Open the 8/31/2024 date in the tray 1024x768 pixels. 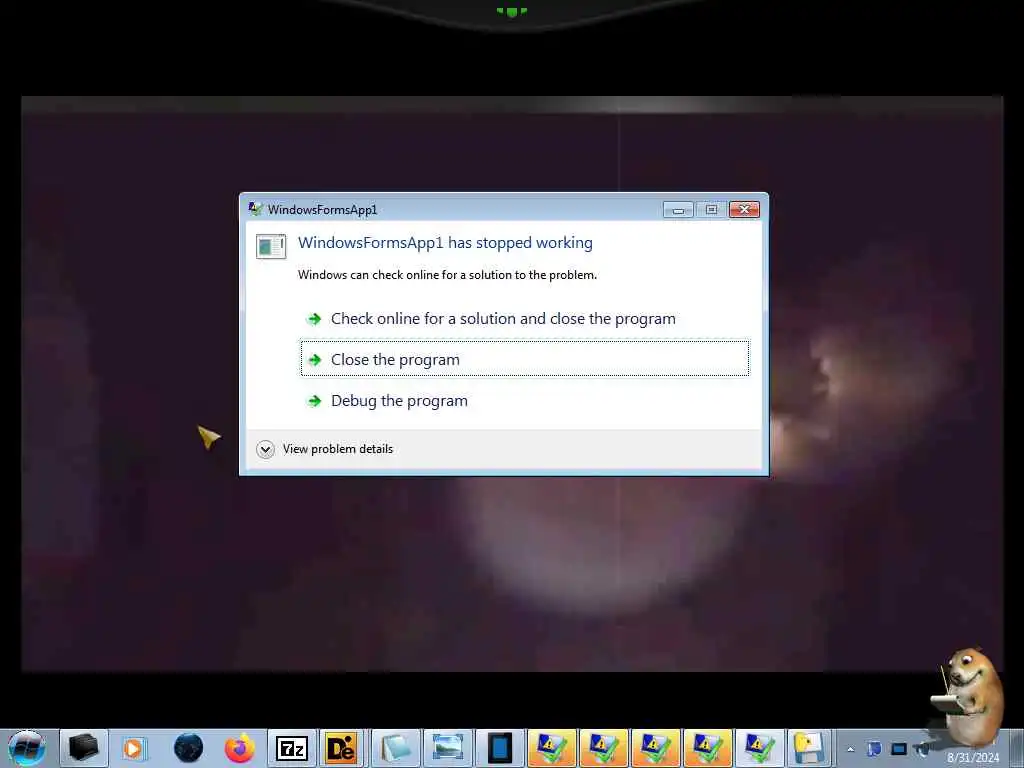973,758
